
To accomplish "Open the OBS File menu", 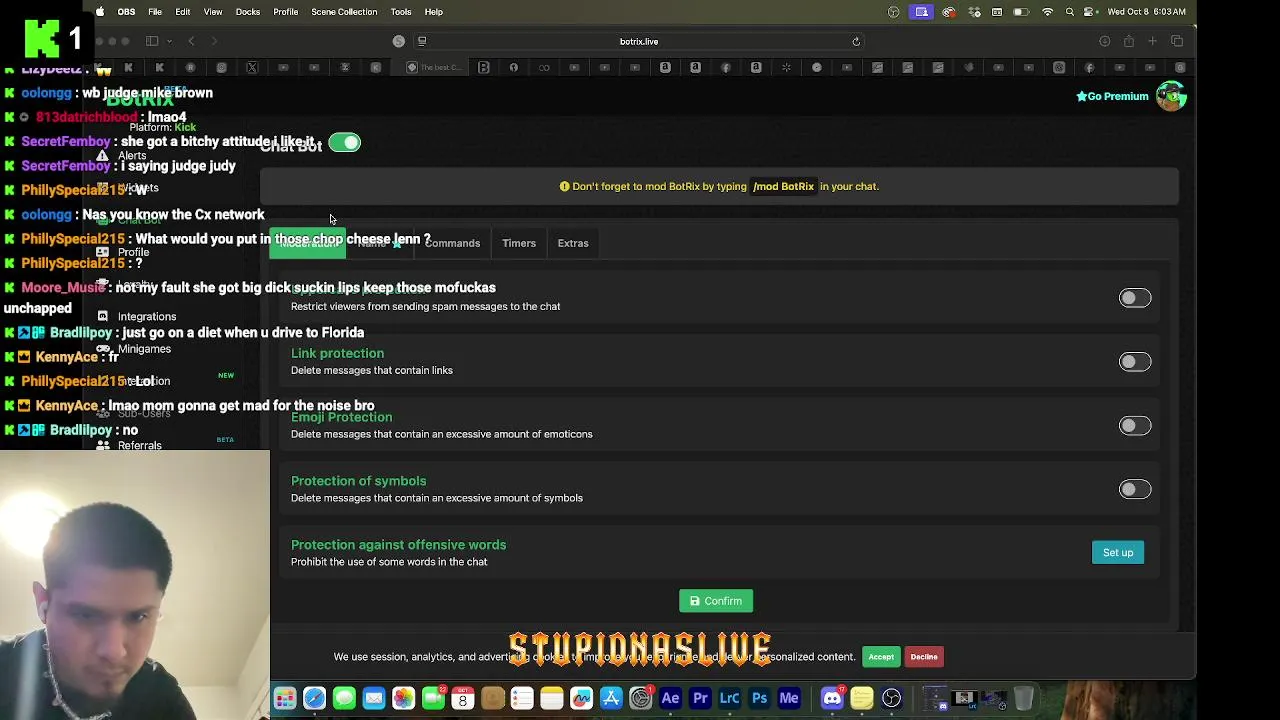I will tap(155, 12).
